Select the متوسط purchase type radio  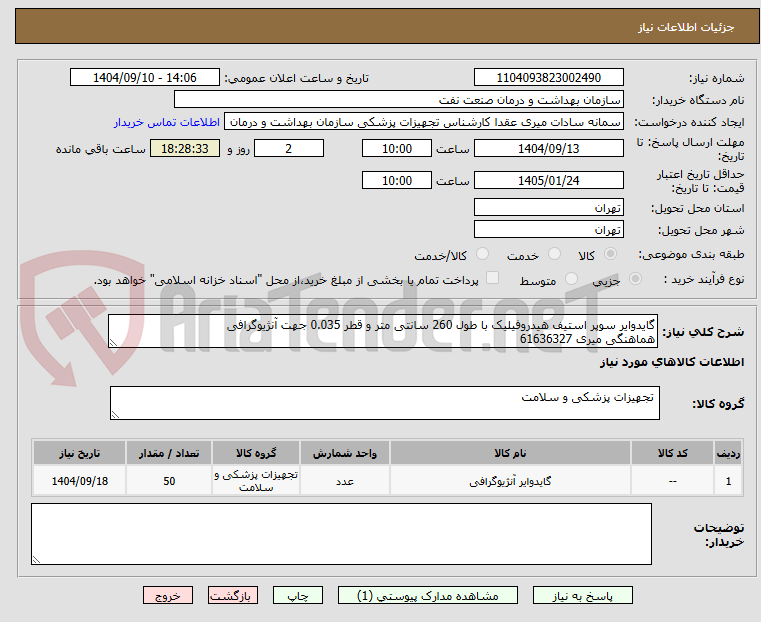click(571, 278)
